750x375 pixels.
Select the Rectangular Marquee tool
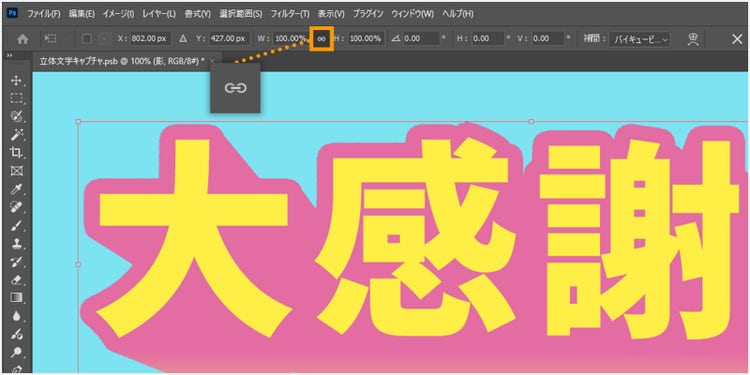click(x=16, y=98)
